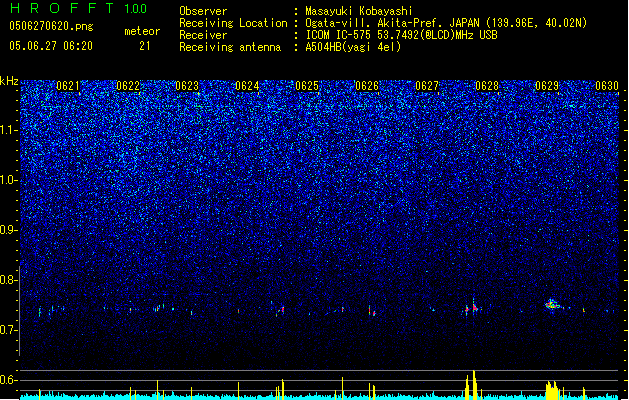The height and width of the screenshot is (400, 629).
Task: Click the 0624 time marker
Action: pos(247,86)
